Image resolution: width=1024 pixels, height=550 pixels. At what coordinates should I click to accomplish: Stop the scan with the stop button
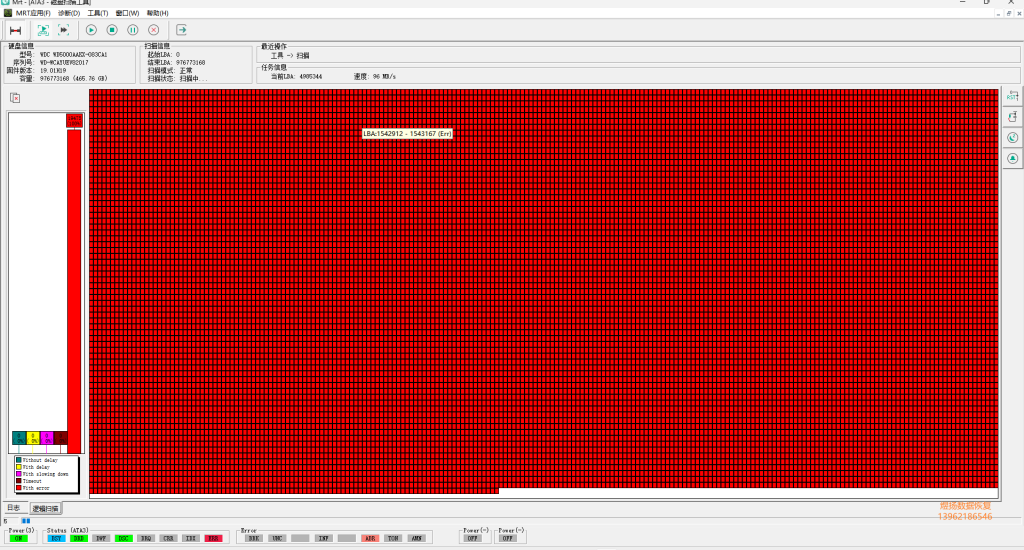click(x=112, y=30)
